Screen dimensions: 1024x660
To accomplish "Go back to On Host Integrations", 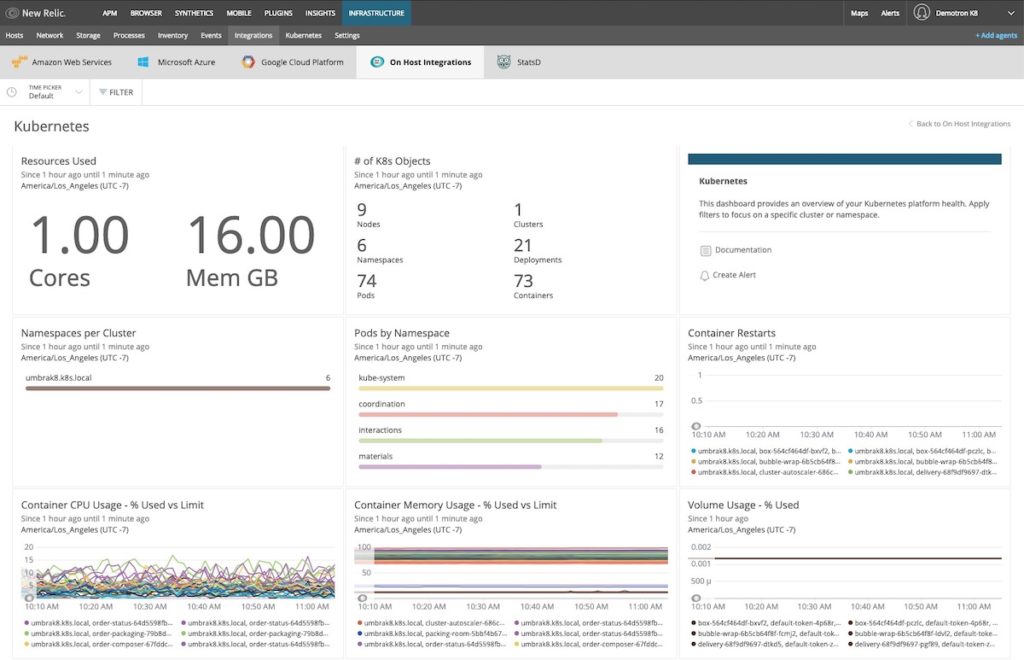I will tap(959, 123).
